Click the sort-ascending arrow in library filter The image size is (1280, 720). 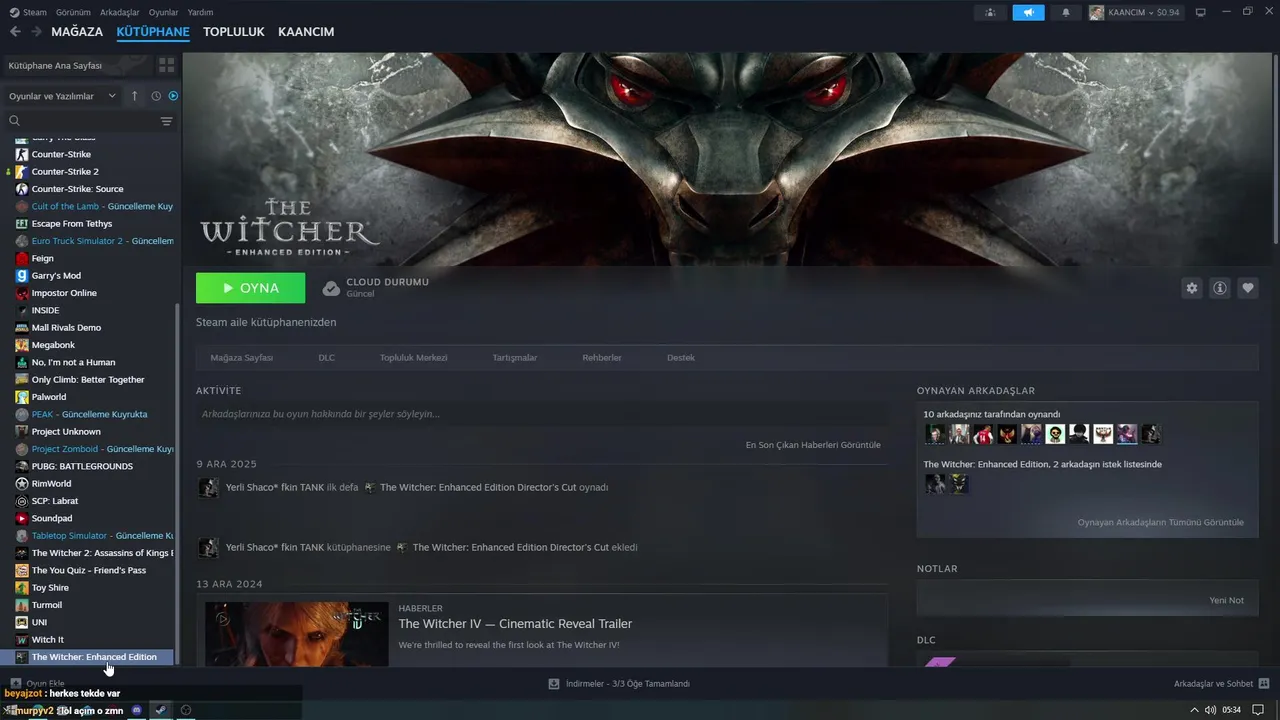point(135,96)
